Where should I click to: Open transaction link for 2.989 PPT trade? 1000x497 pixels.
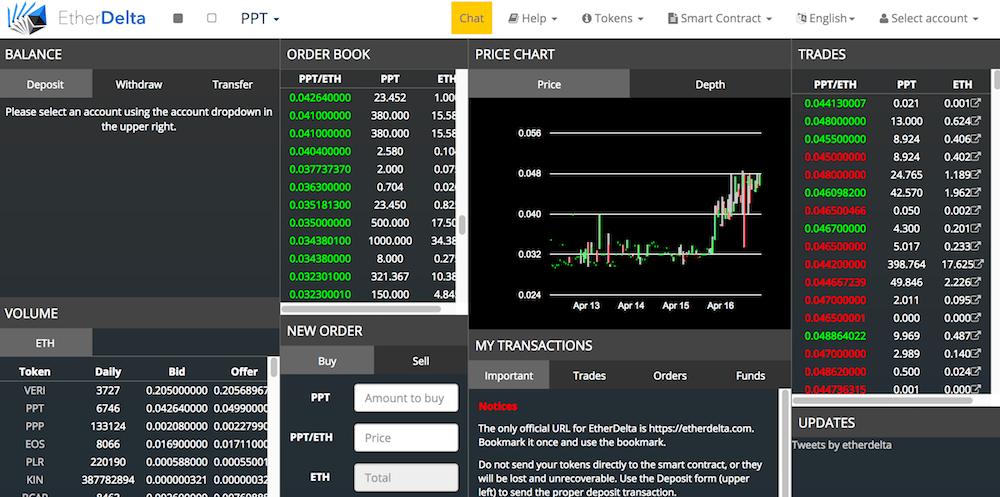pos(974,353)
